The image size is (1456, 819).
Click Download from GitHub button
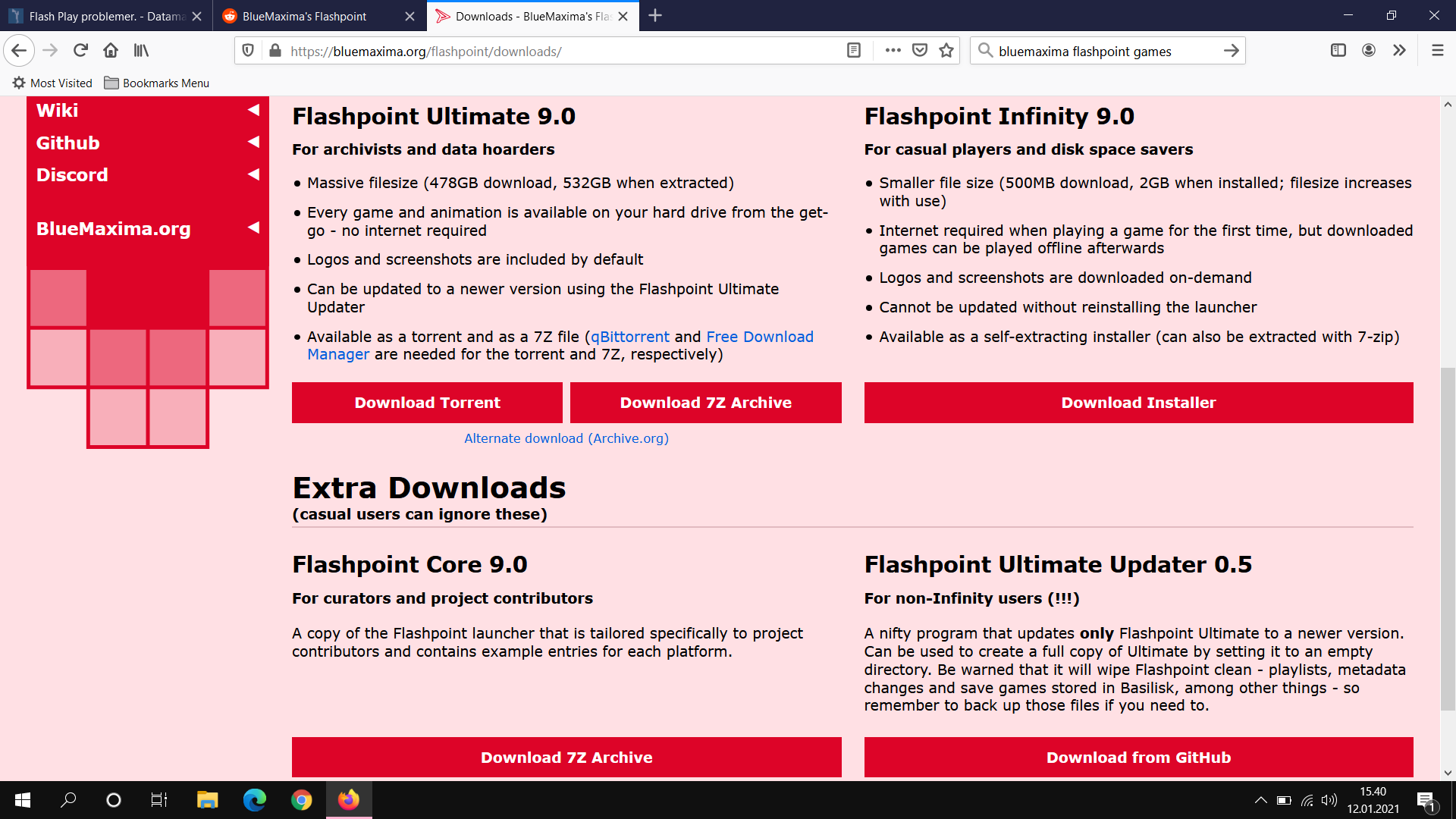(x=1138, y=757)
